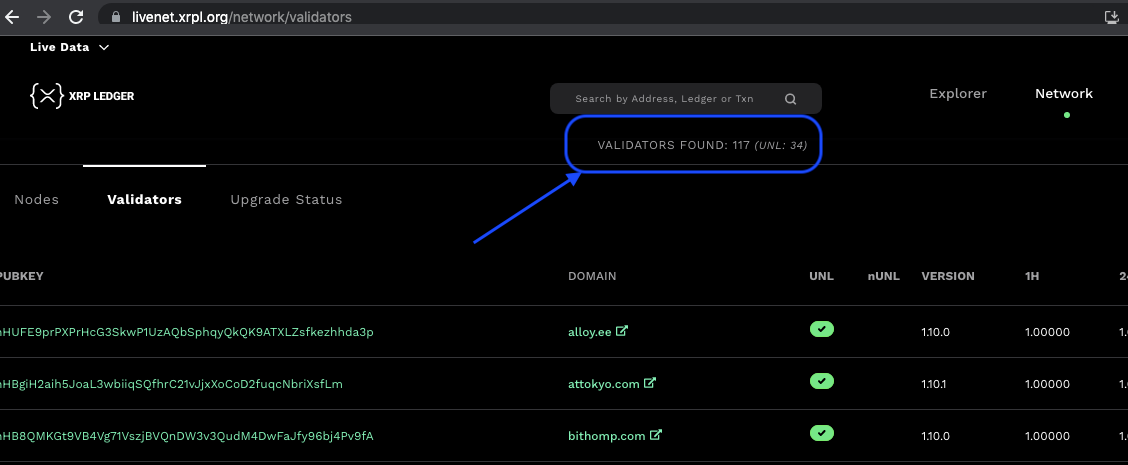Focus the Search by Address field
The width and height of the screenshot is (1128, 465).
[x=664, y=99]
